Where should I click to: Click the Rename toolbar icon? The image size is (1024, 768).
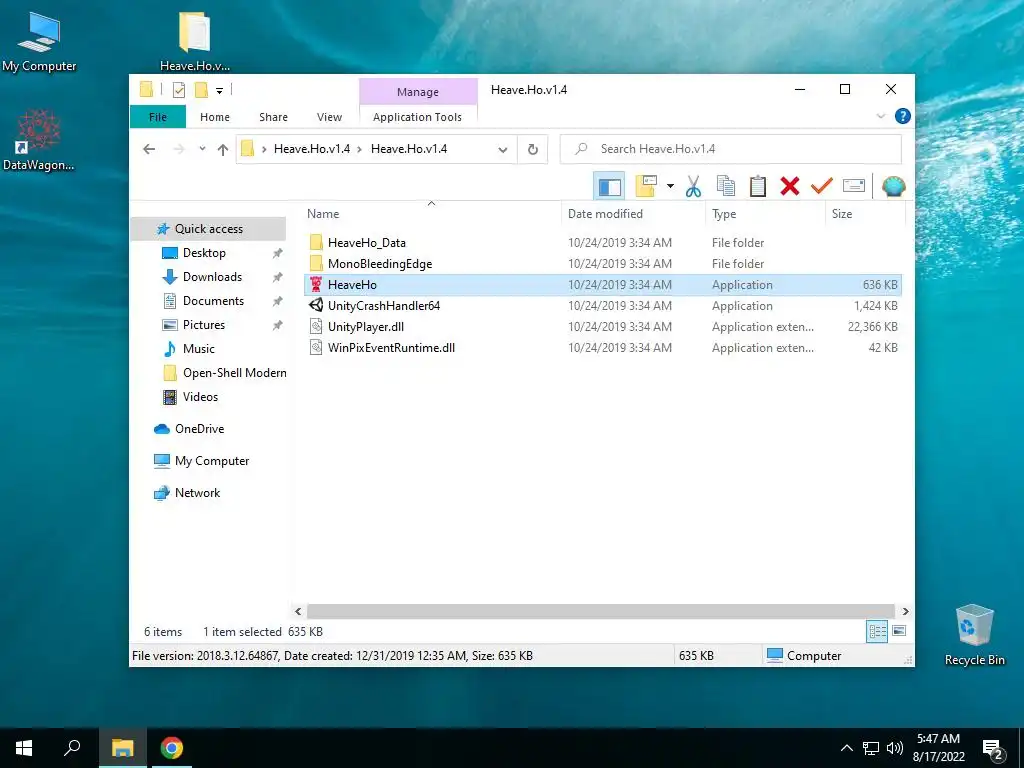(x=854, y=186)
